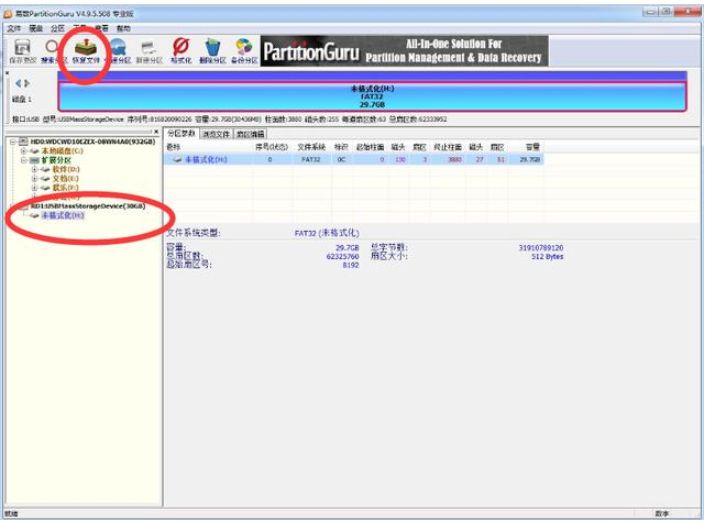Screen dimensions: 710x525
Task: Click the drive icon beside 文档(E:)
Action: click(45, 178)
